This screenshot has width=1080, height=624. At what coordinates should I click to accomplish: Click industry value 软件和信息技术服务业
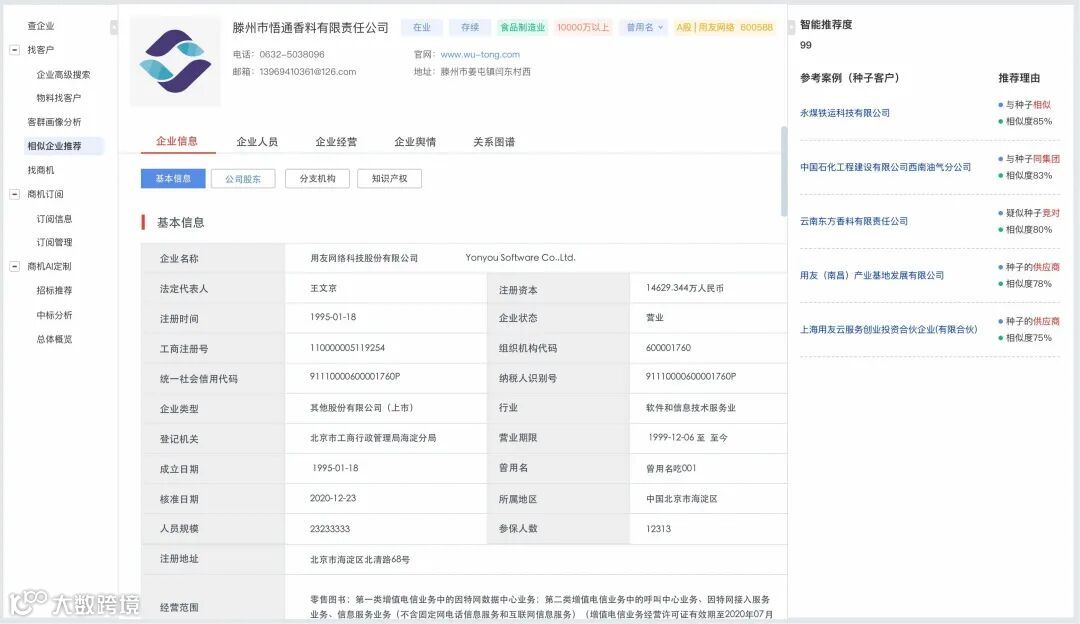pyautogui.click(x=691, y=408)
